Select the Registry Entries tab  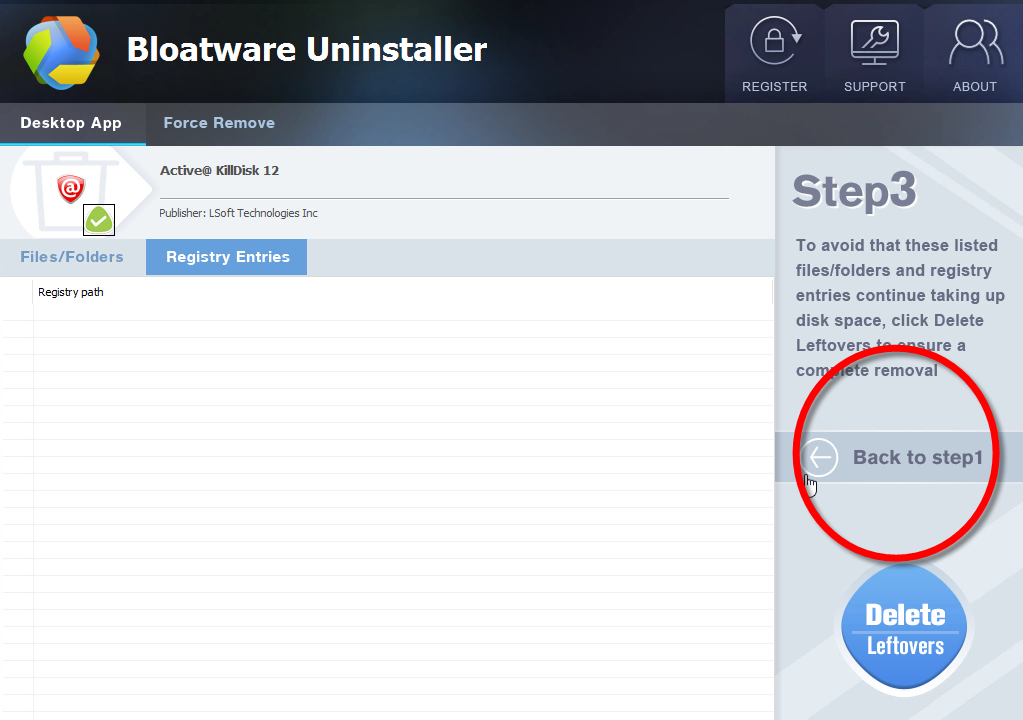tap(227, 257)
